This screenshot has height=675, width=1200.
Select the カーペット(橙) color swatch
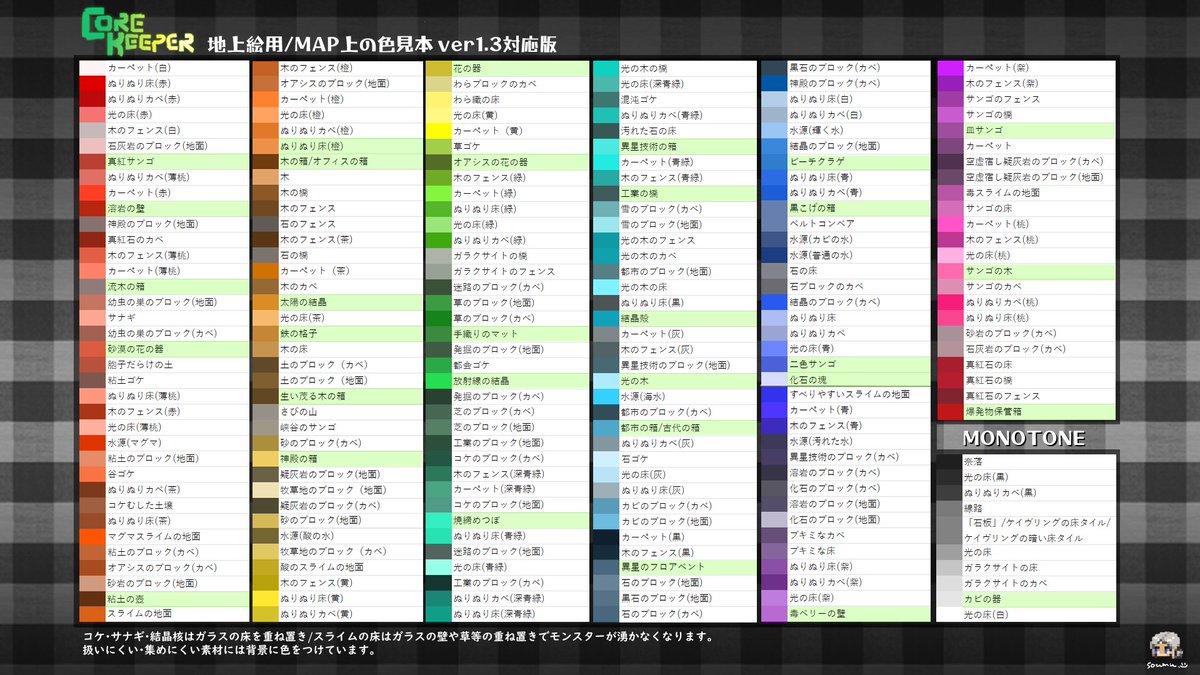pyautogui.click(x=266, y=100)
